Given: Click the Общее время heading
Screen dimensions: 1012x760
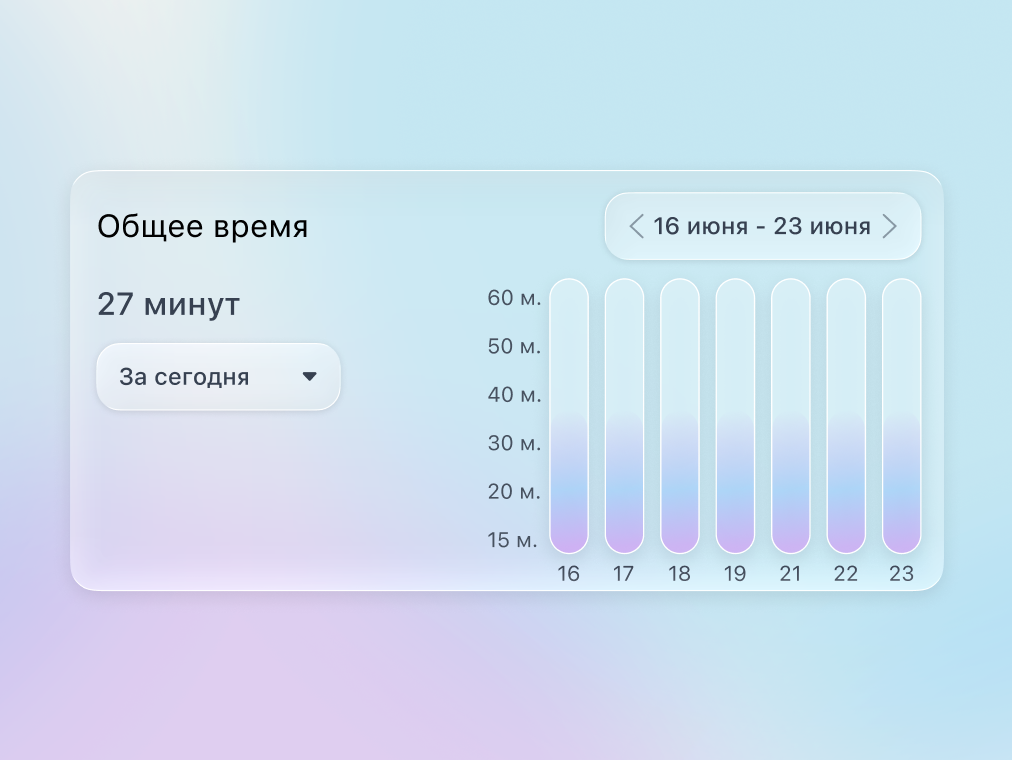Looking at the screenshot, I should point(203,226).
